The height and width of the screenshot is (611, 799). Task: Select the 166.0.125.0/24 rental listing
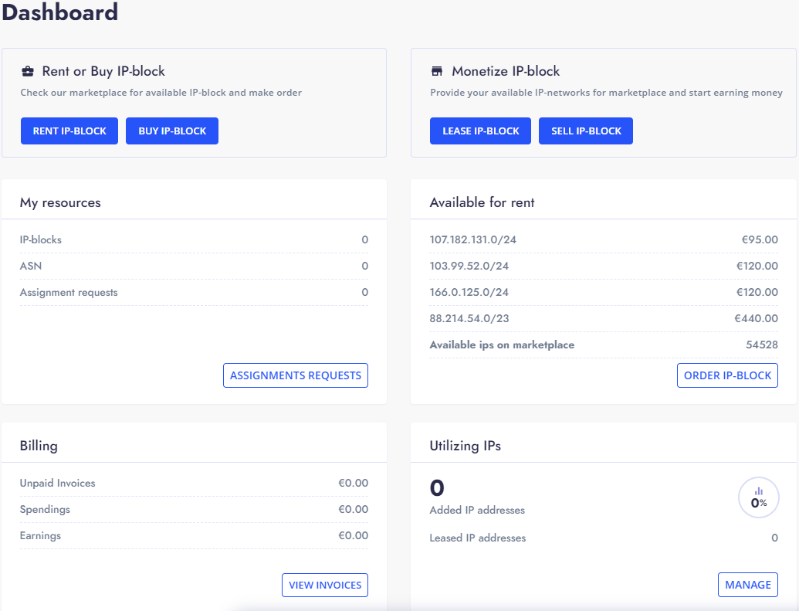pos(469,292)
